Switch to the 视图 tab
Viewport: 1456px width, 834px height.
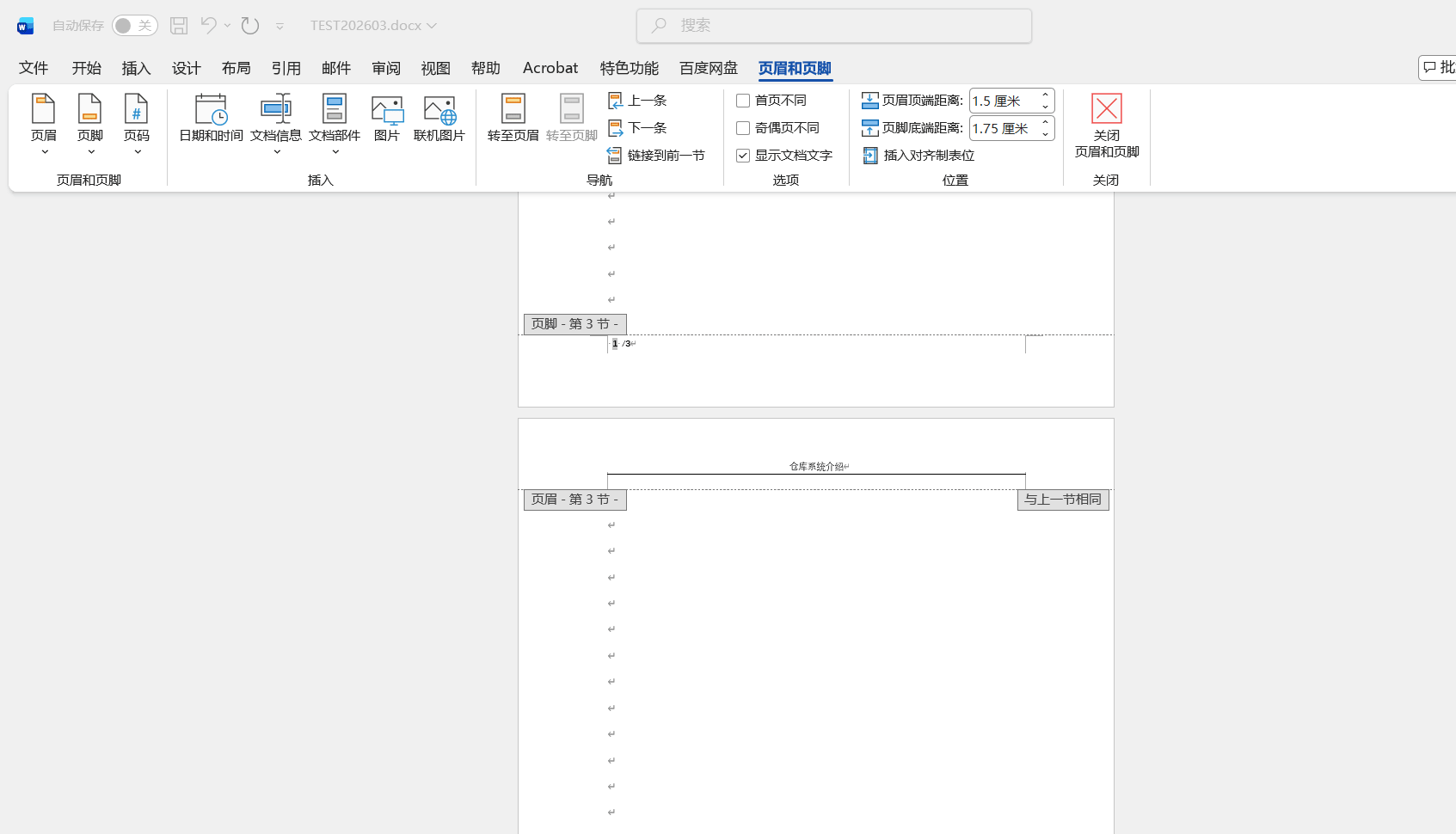pos(435,68)
